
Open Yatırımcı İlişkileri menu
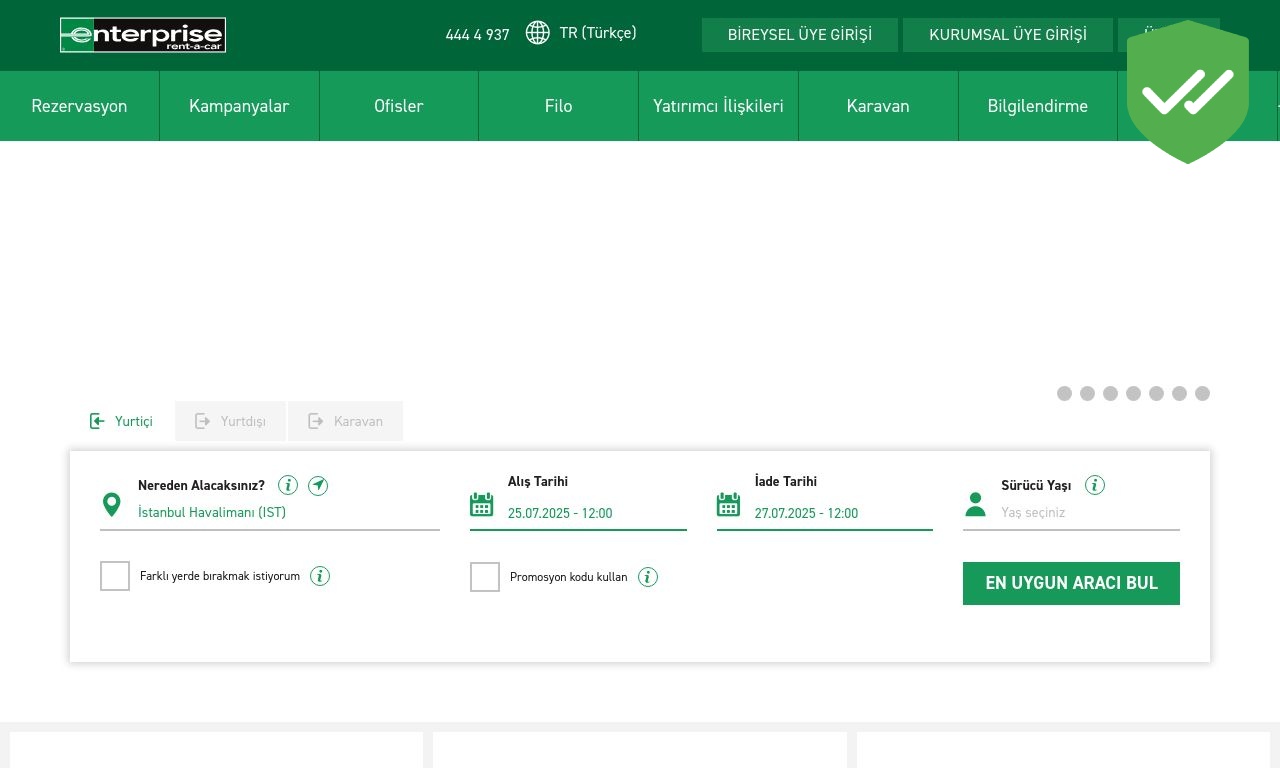[718, 106]
